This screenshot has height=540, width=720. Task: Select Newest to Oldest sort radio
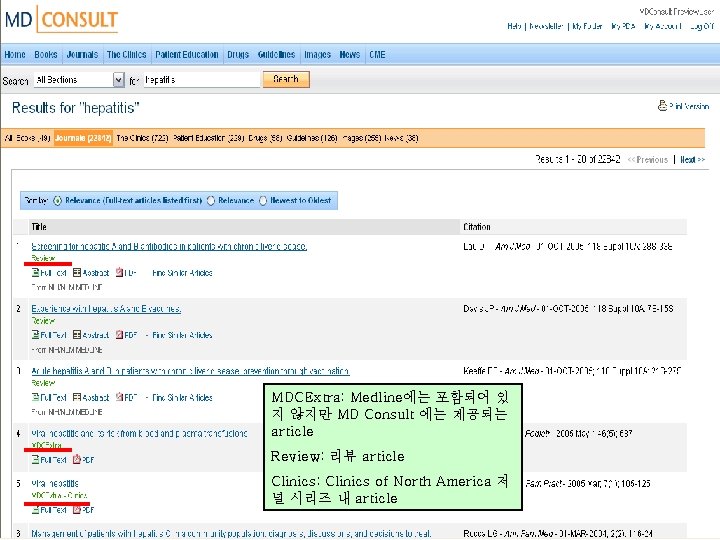[x=263, y=201]
